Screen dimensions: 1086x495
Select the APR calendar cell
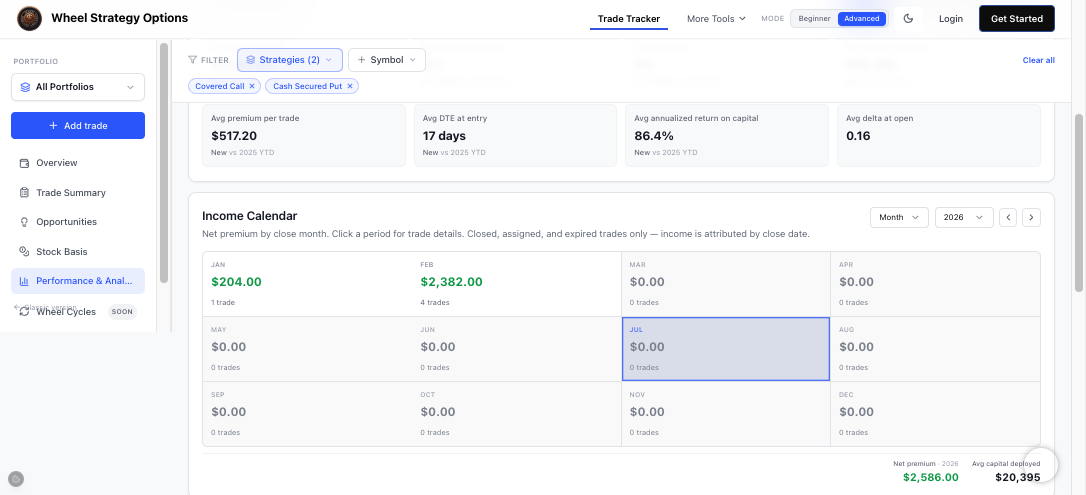935,284
